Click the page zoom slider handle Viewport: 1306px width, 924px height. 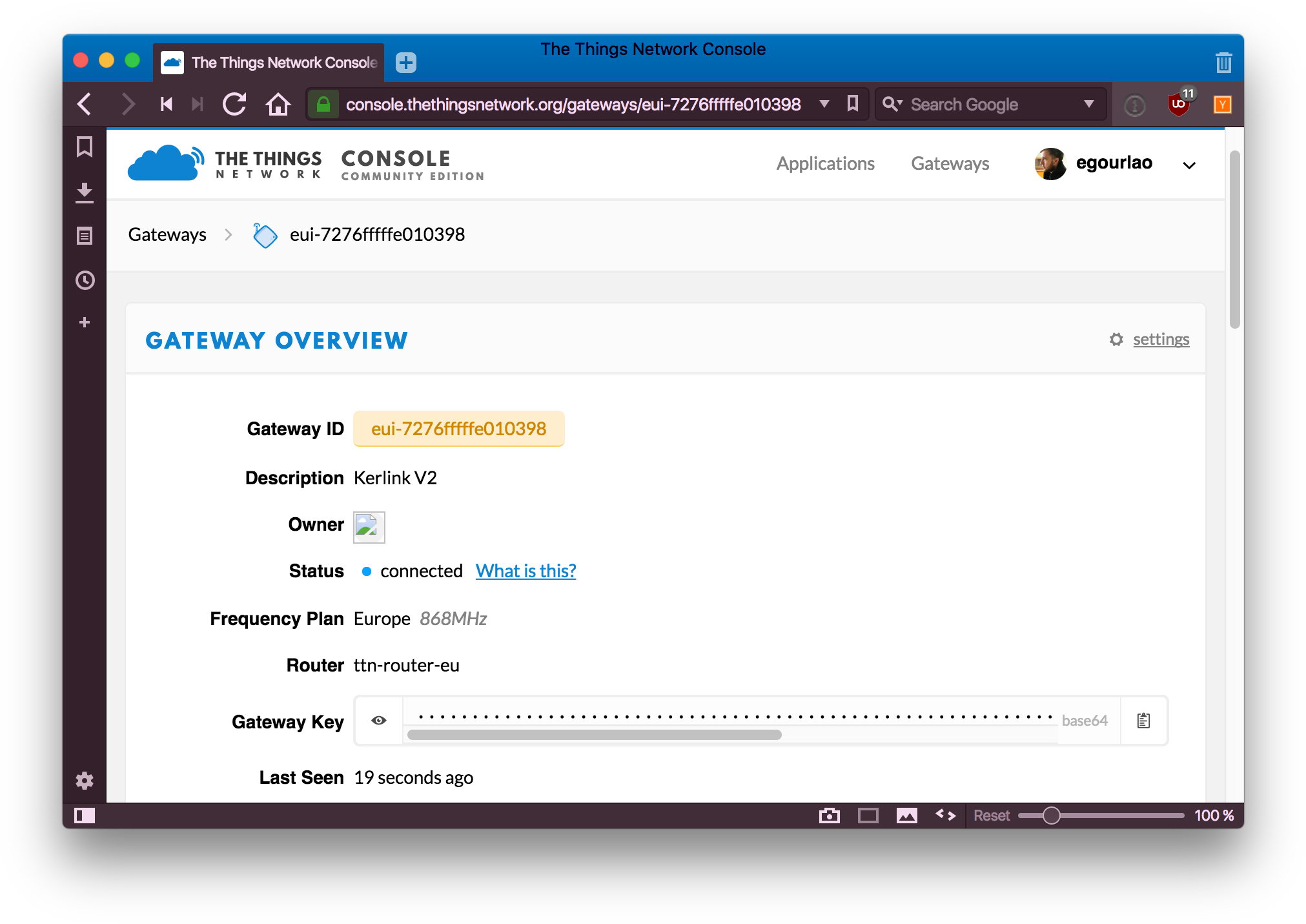coord(1051,816)
